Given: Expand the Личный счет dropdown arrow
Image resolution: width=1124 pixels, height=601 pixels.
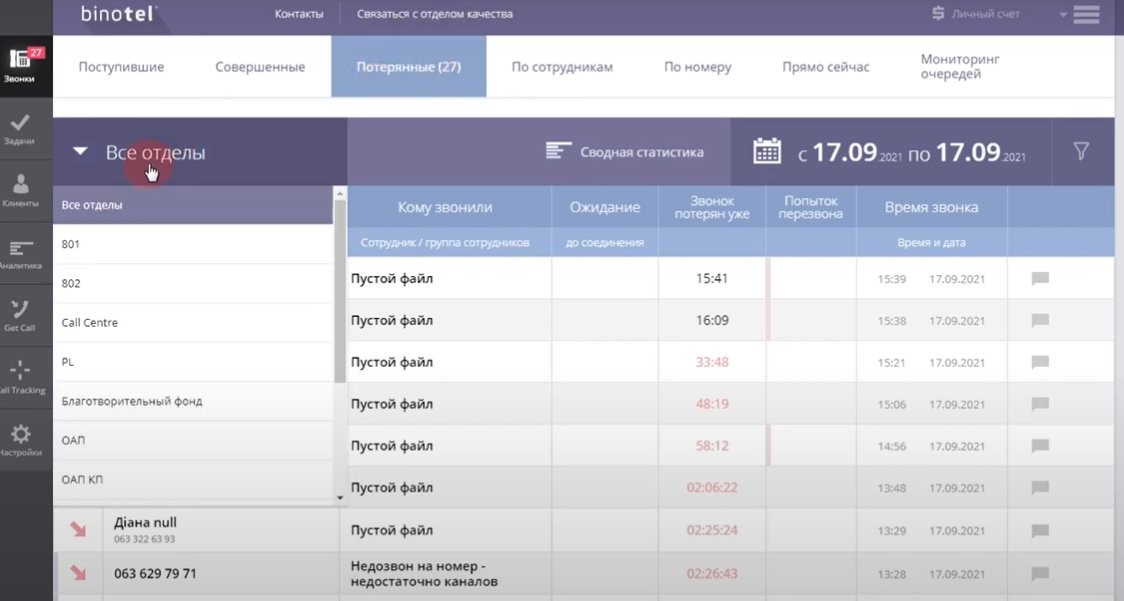Looking at the screenshot, I should point(1063,15).
